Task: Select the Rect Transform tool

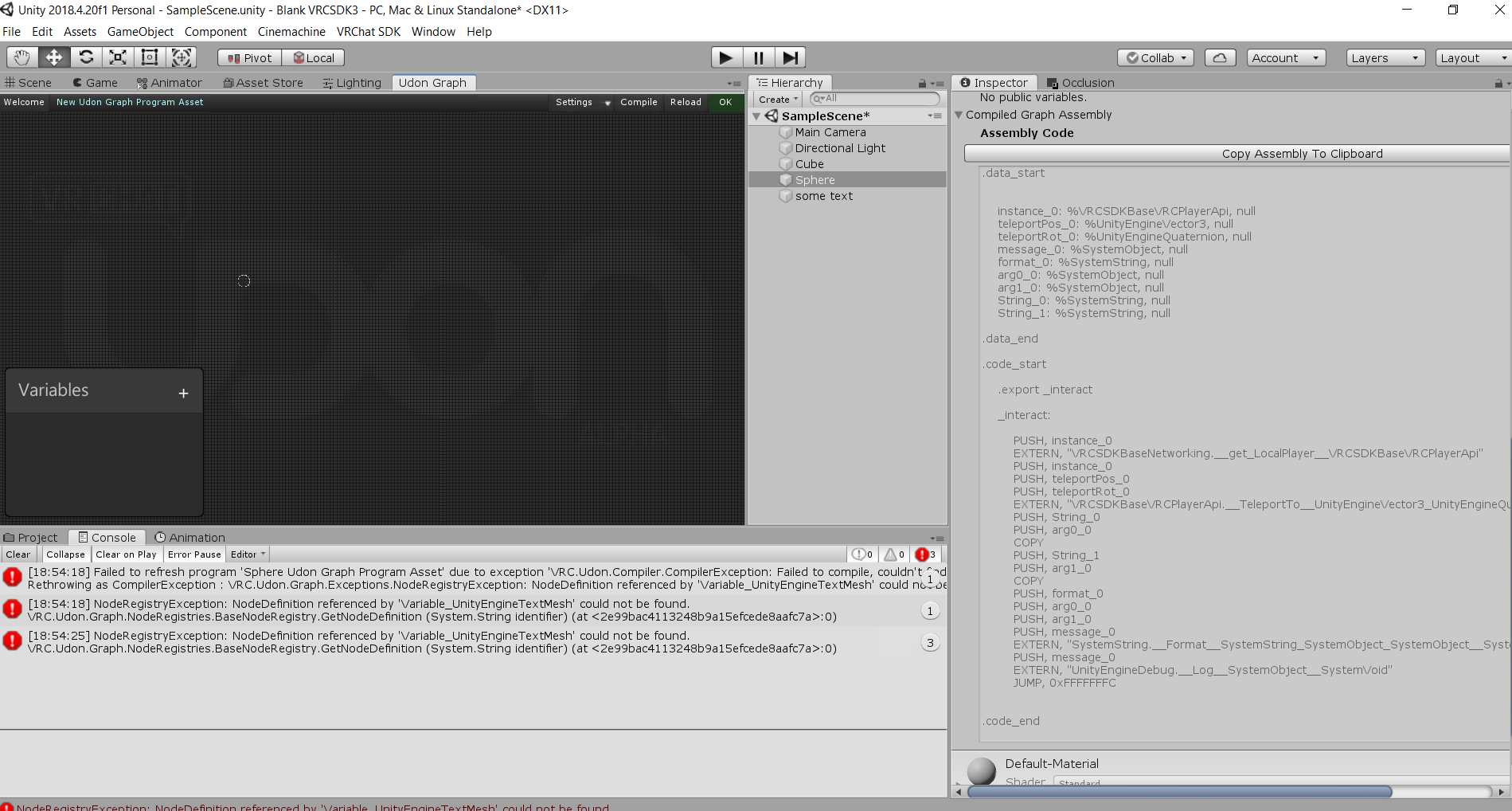Action: 150,57
